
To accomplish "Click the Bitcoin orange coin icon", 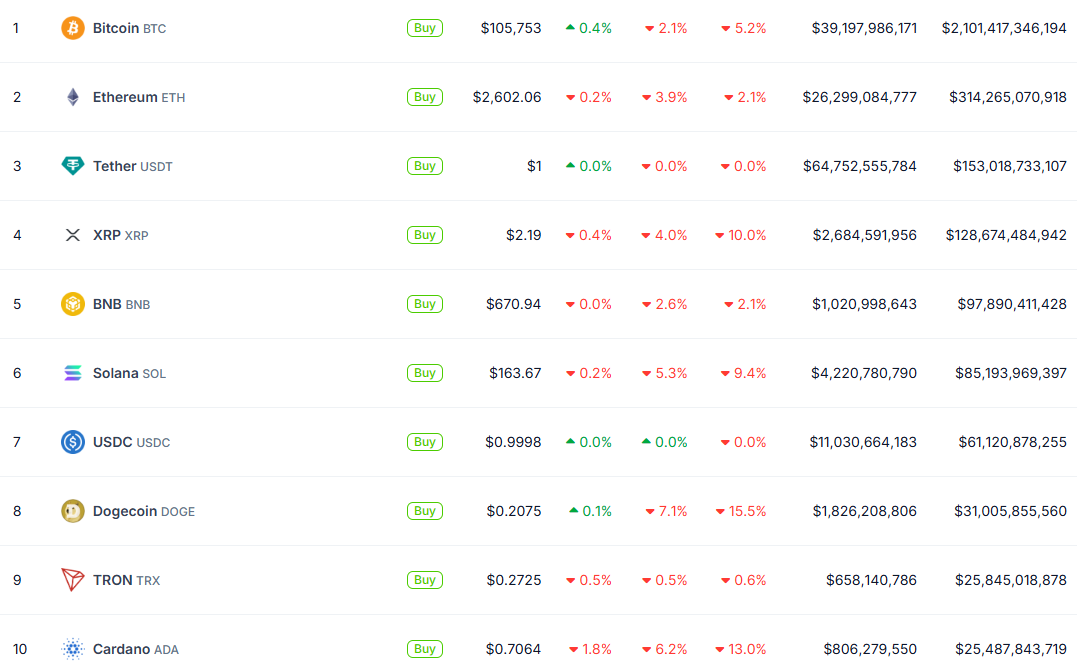I will tap(73, 28).
